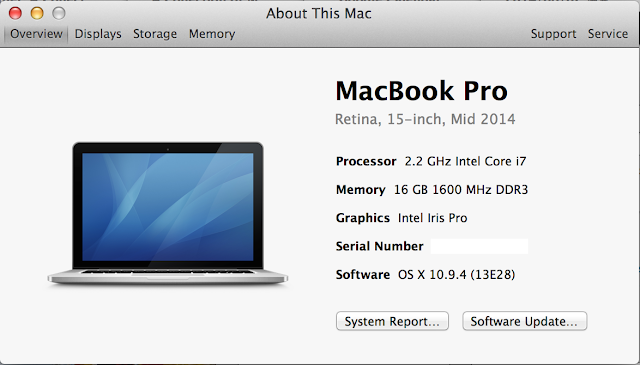
Task: Open the Storage tab
Action: coord(155,34)
